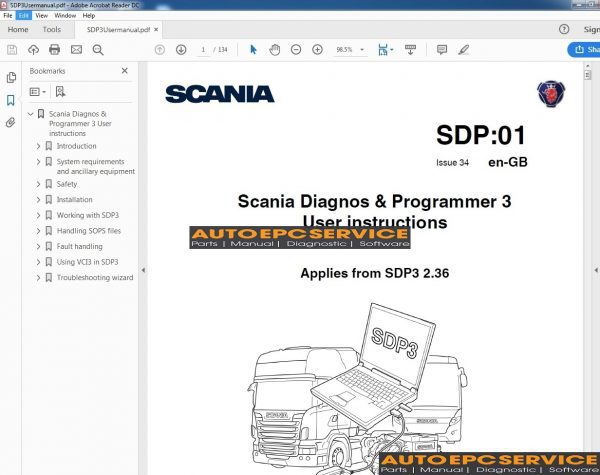
Task: Open the Window menu
Action: point(65,16)
